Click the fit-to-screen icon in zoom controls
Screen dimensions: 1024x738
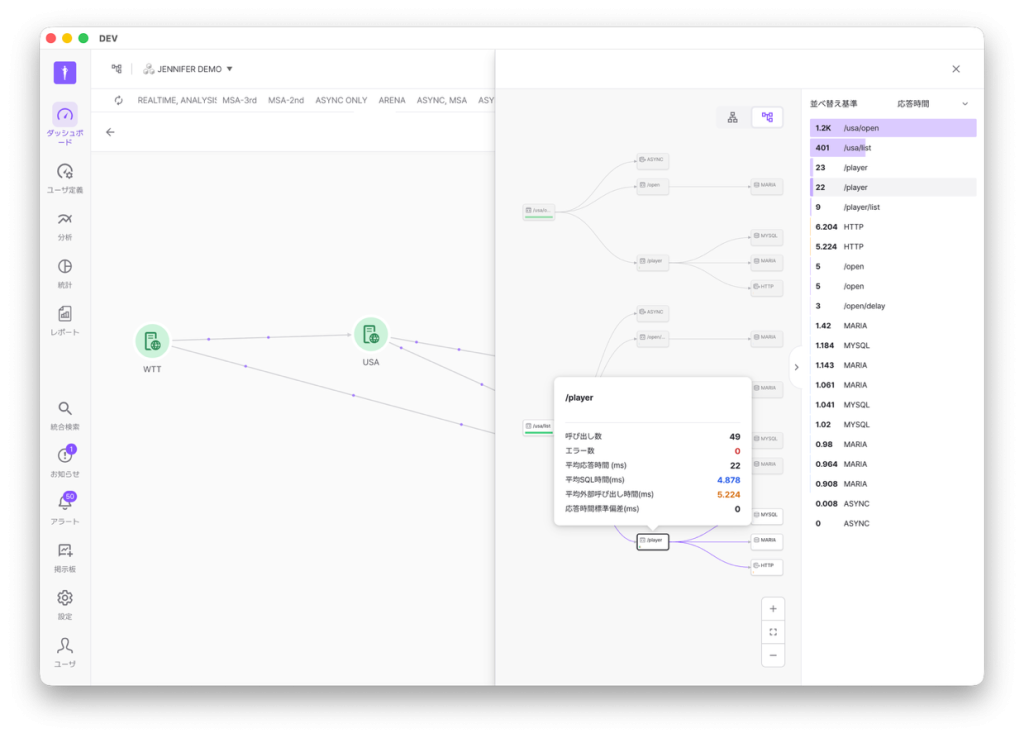tap(773, 632)
